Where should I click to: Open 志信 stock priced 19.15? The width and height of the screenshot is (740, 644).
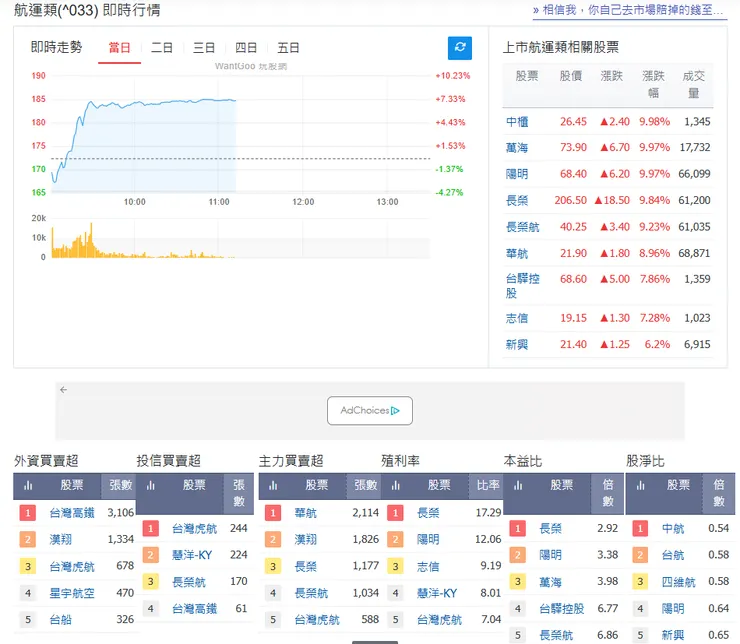point(517,318)
